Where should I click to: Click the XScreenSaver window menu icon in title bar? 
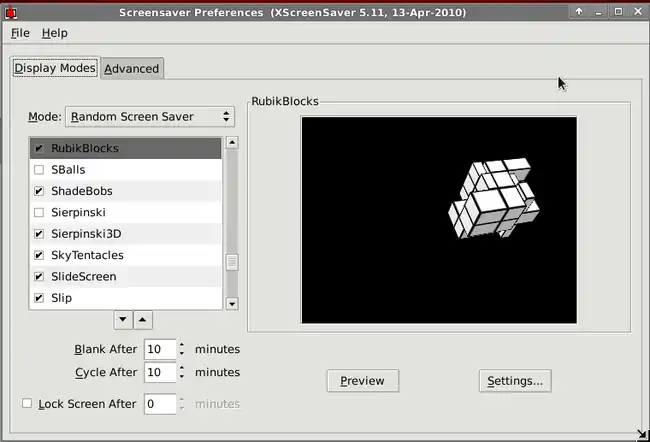(x=10, y=11)
